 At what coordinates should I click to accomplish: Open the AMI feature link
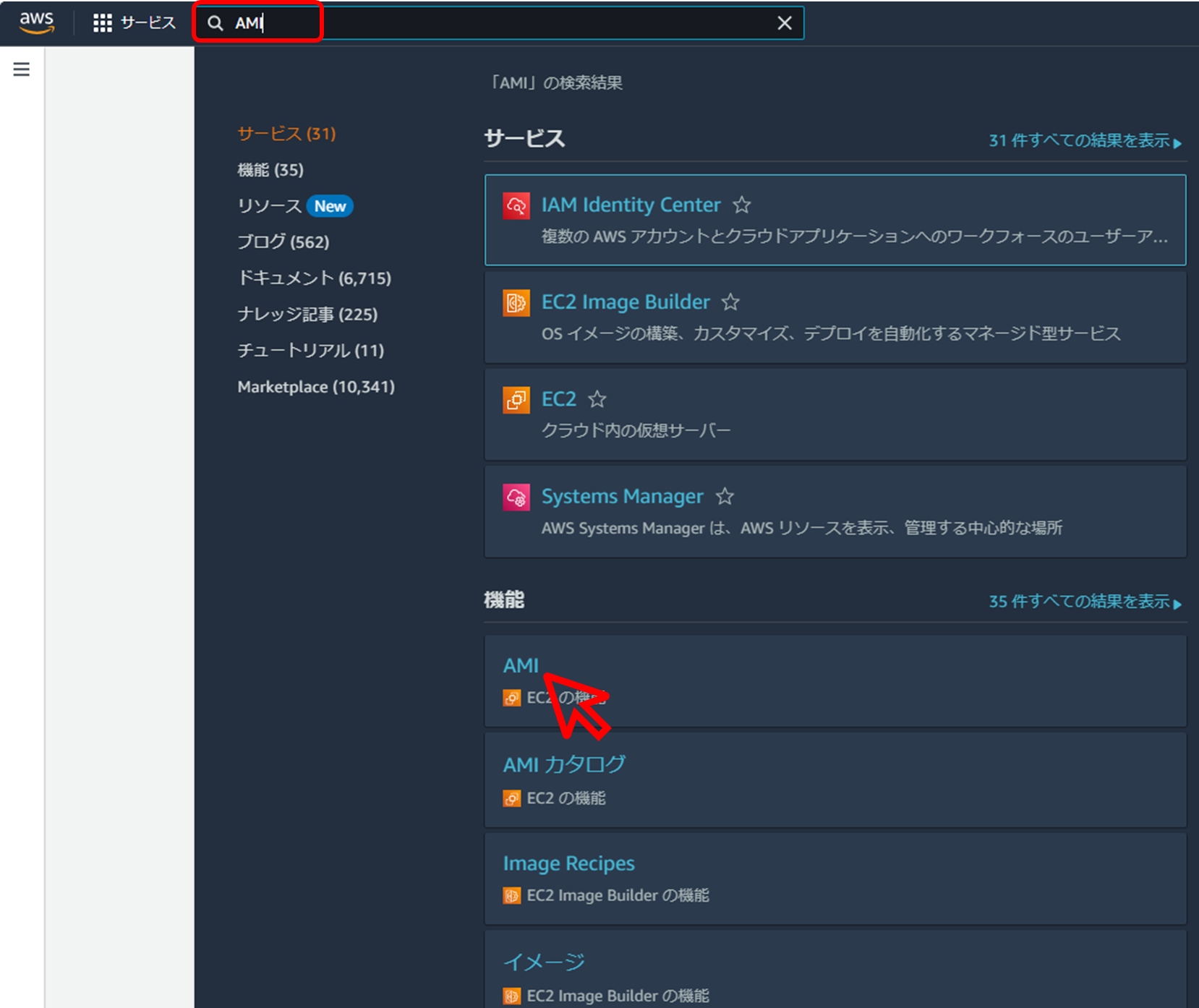click(521, 665)
